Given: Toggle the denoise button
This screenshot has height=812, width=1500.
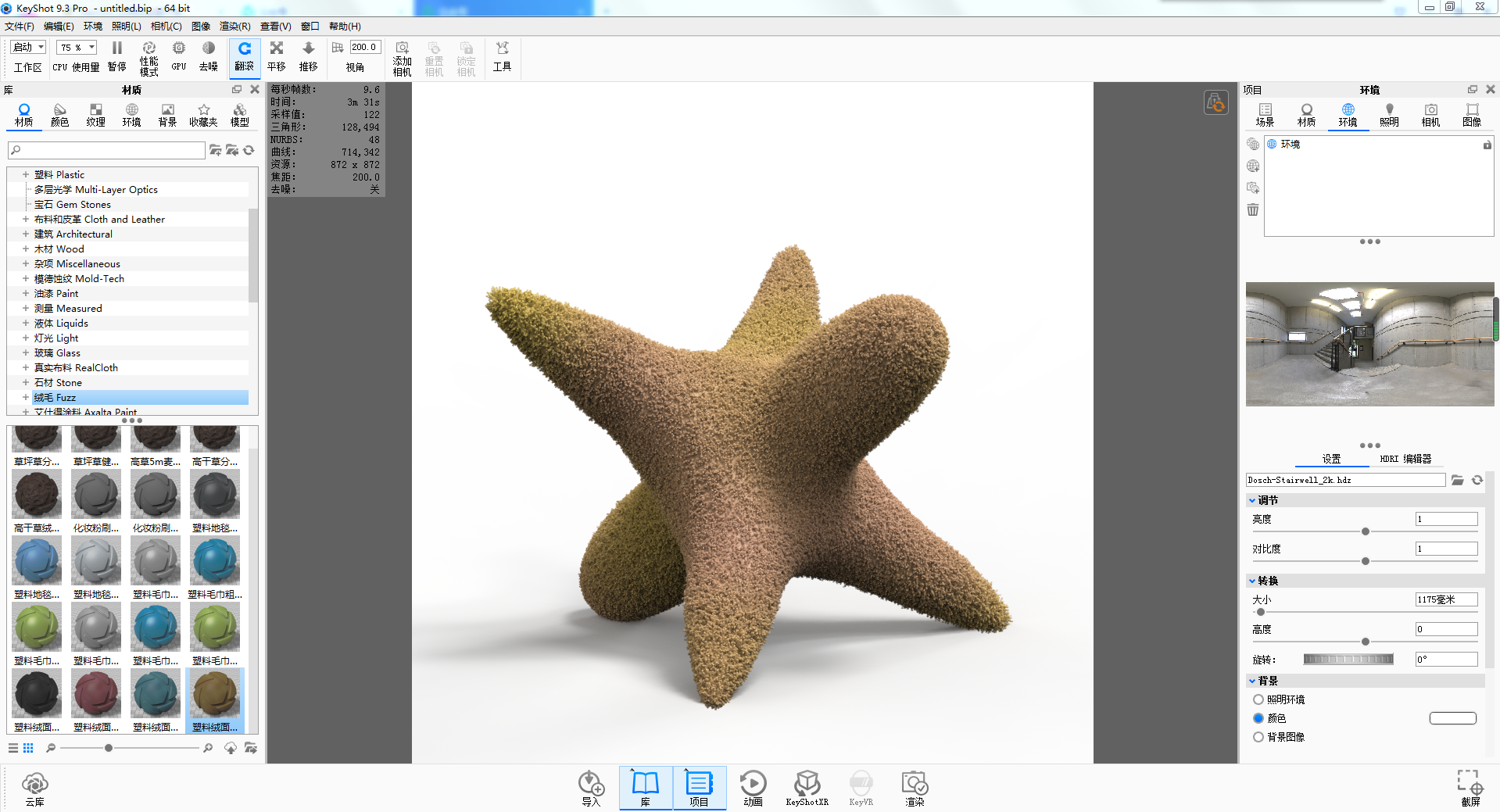Looking at the screenshot, I should 209,57.
